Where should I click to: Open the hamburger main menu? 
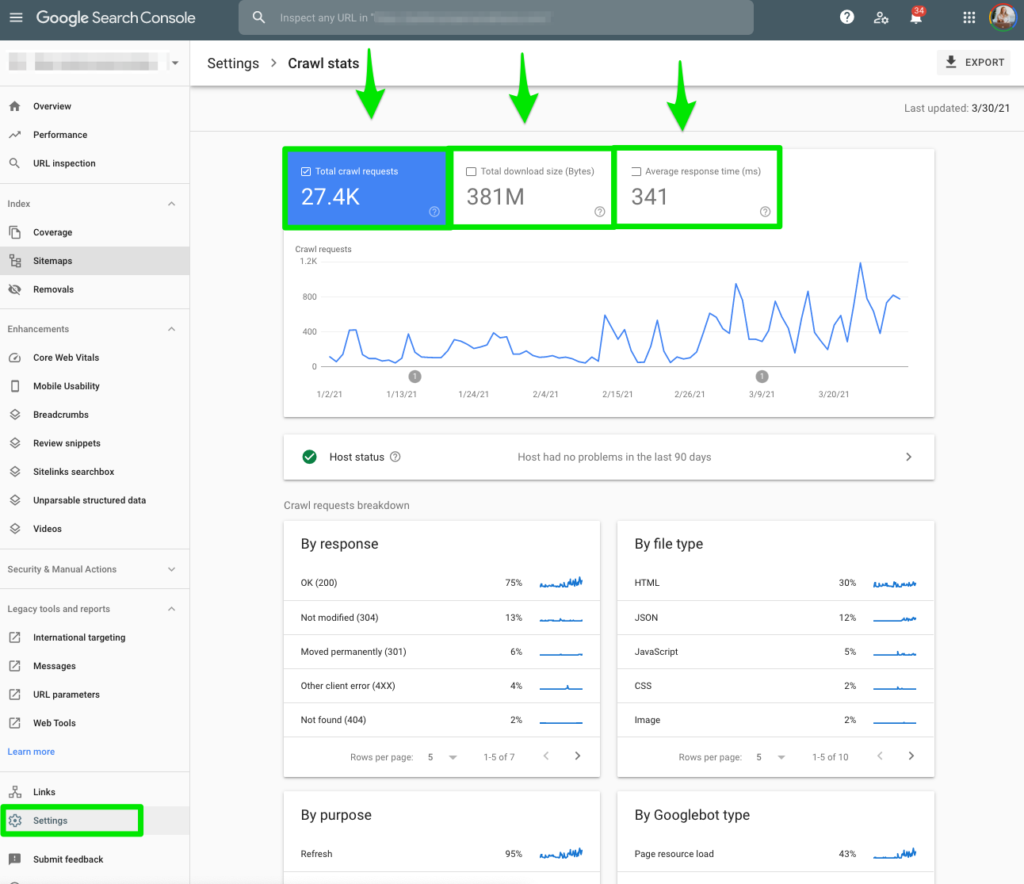pos(16,17)
